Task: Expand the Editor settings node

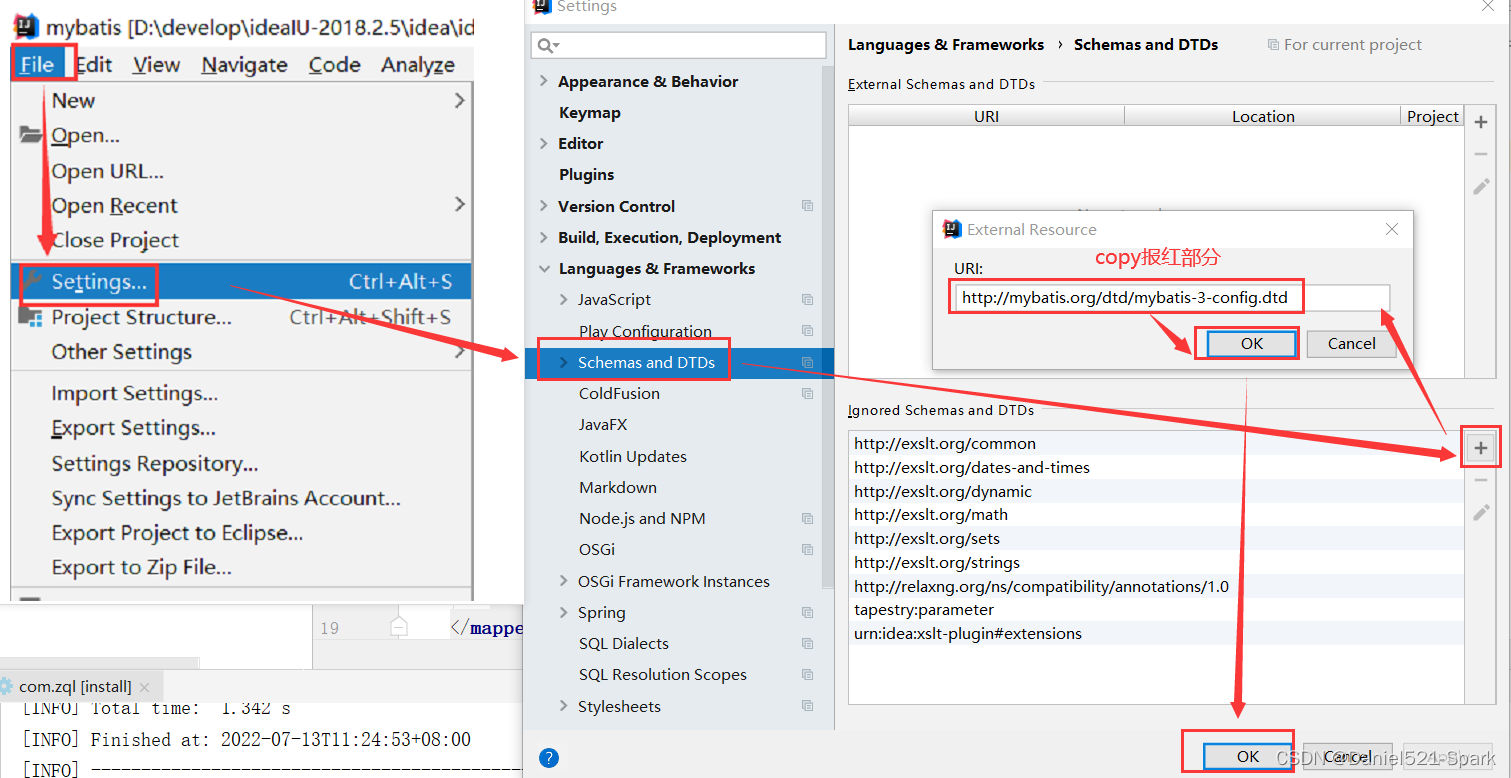Action: 544,144
